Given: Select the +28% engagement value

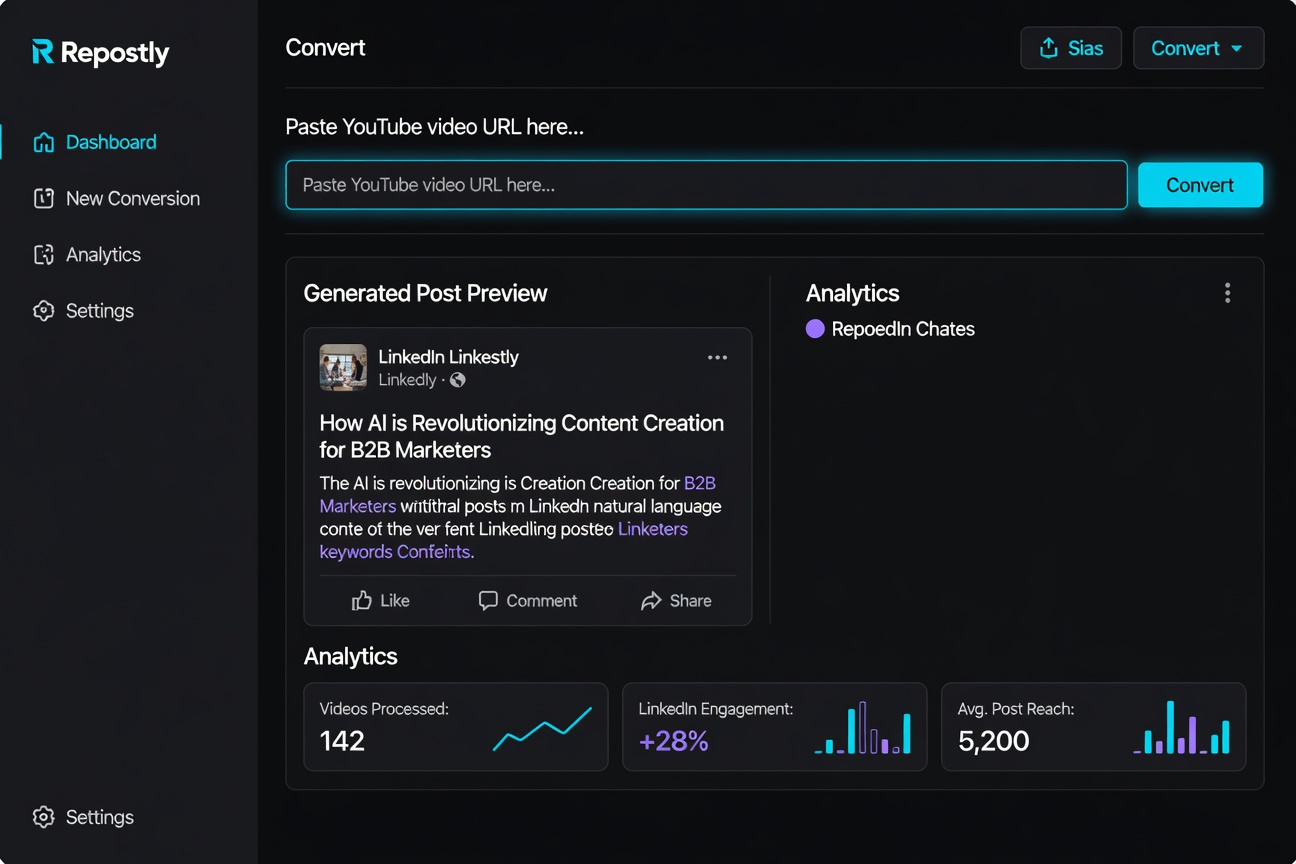Looking at the screenshot, I should click(x=674, y=741).
